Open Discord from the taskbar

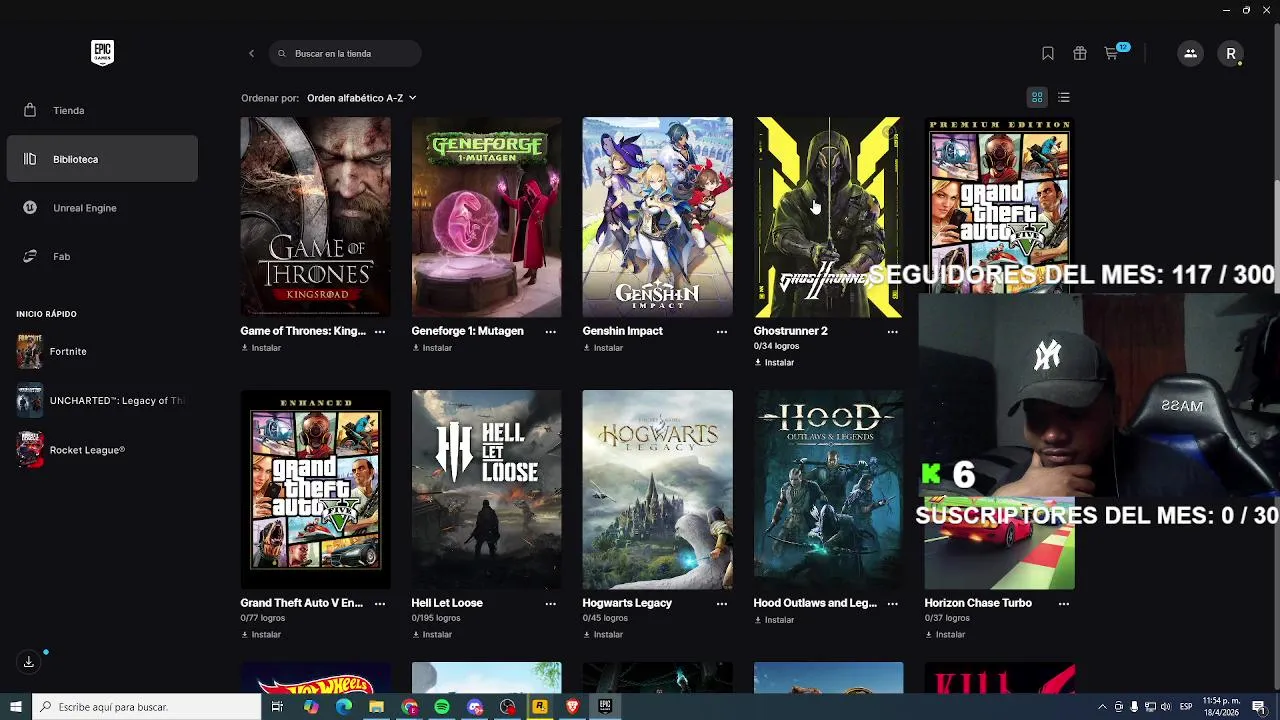tap(475, 707)
